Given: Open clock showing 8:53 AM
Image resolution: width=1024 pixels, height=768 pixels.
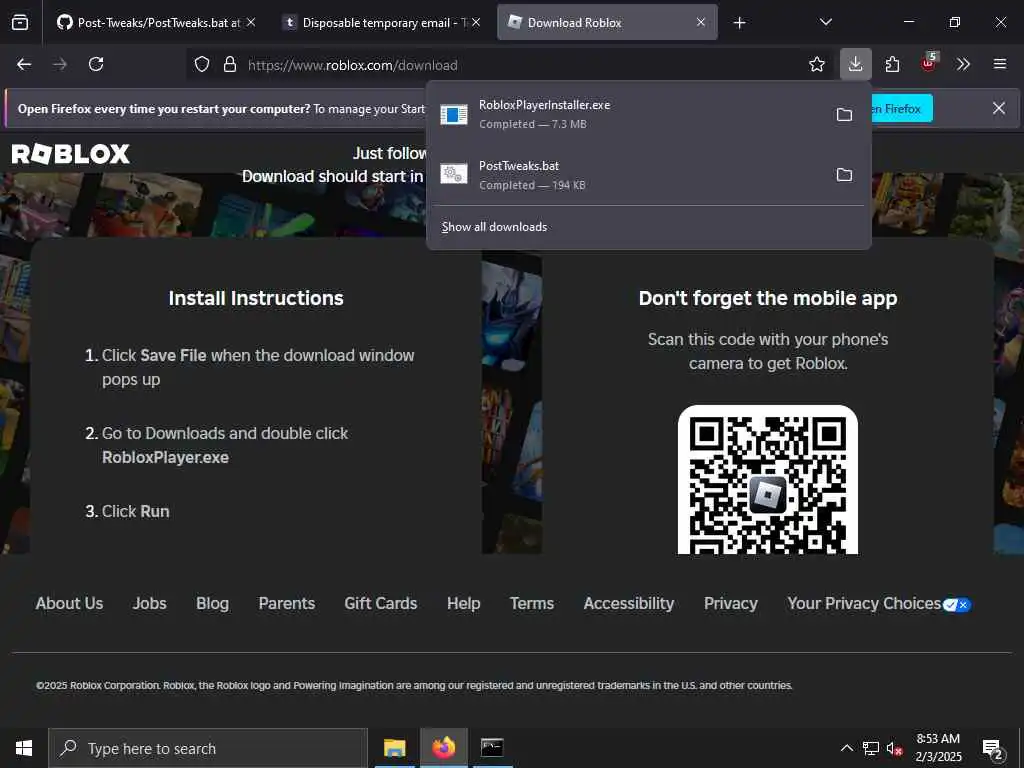Looking at the screenshot, I should click(938, 748).
